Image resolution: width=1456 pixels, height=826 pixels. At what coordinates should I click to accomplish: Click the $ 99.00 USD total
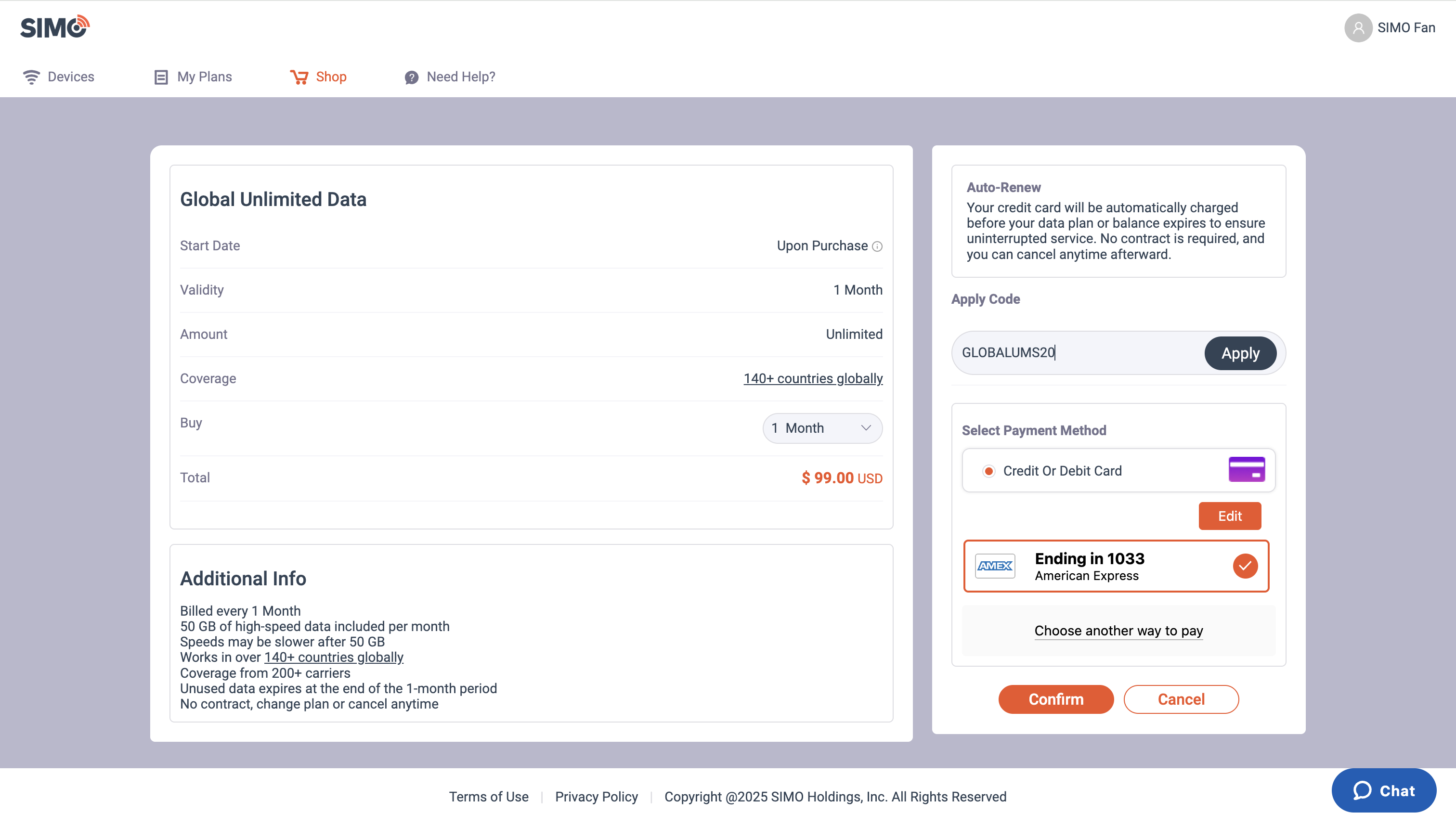[842, 478]
